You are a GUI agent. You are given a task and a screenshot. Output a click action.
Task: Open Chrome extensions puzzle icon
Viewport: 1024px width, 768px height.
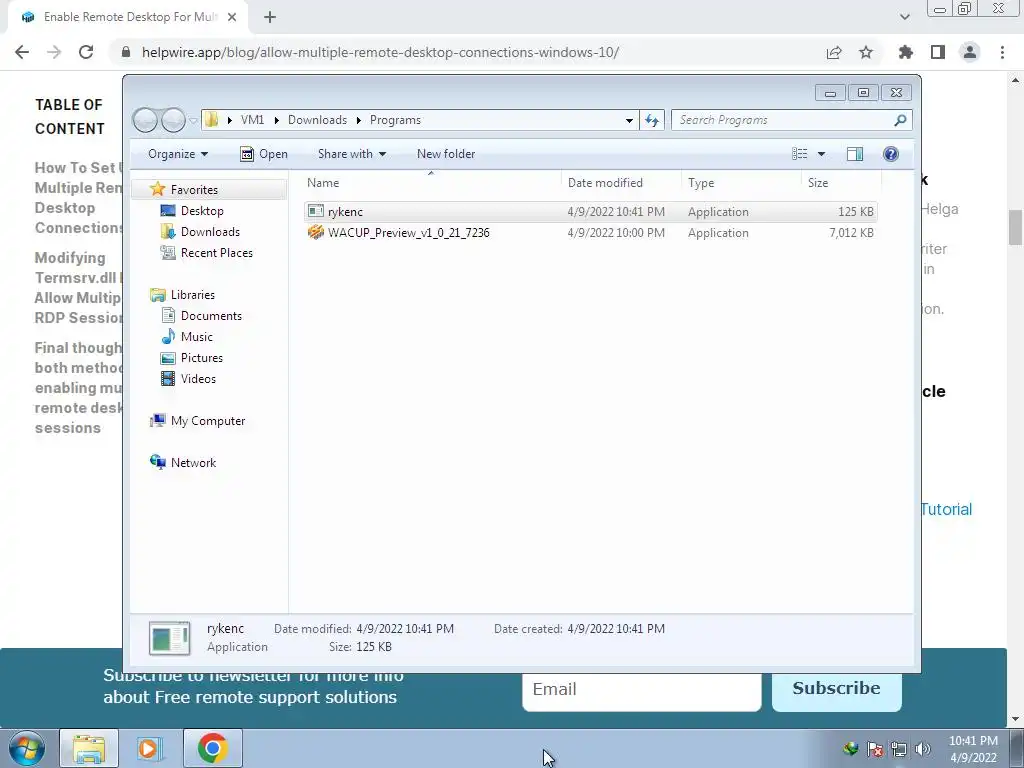click(x=906, y=52)
